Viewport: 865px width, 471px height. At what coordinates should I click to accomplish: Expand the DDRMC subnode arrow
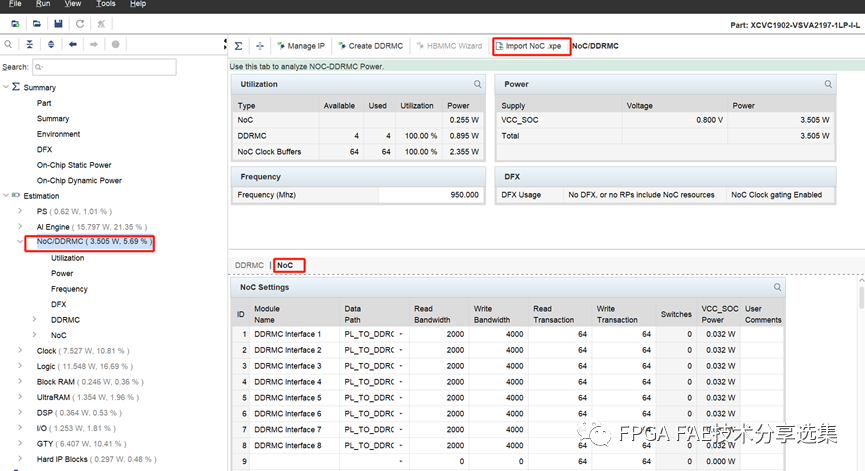coord(36,320)
